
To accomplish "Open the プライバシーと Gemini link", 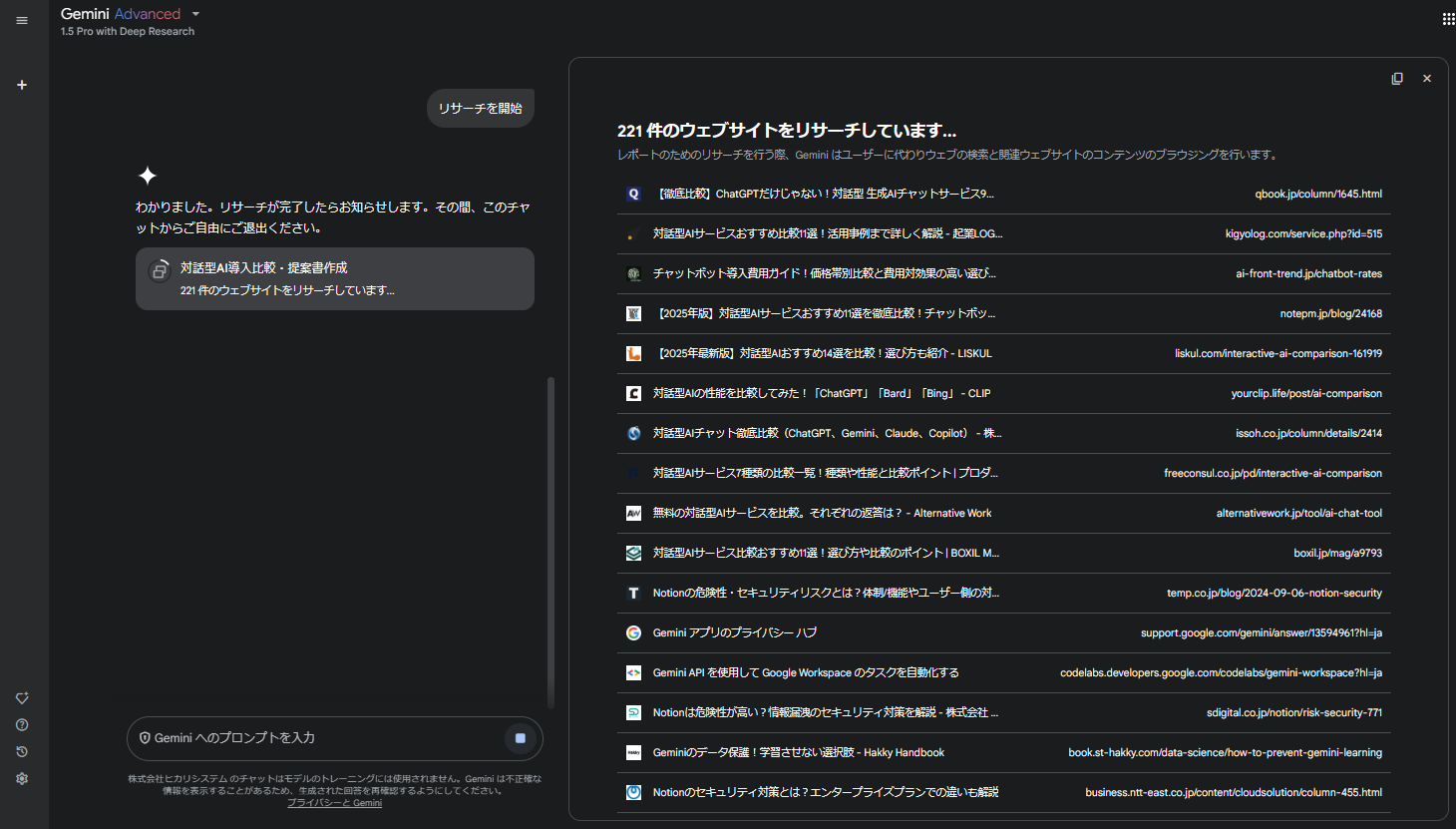I will (334, 803).
